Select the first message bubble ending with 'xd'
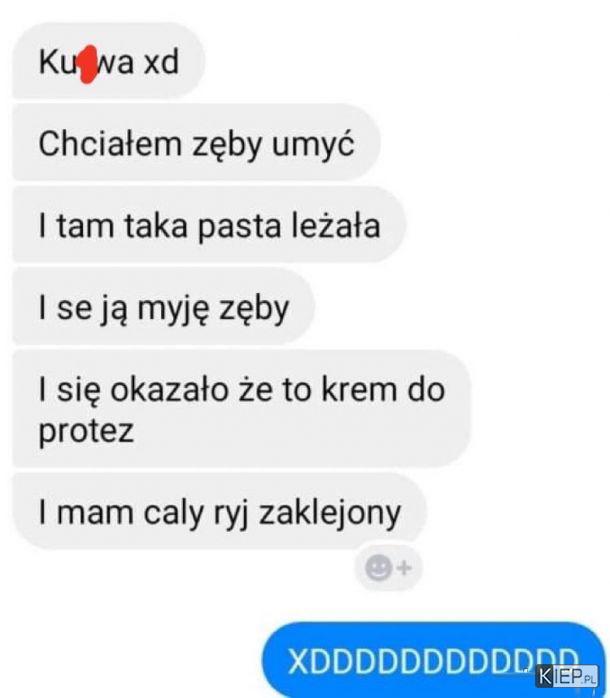 pyautogui.click(x=108, y=61)
